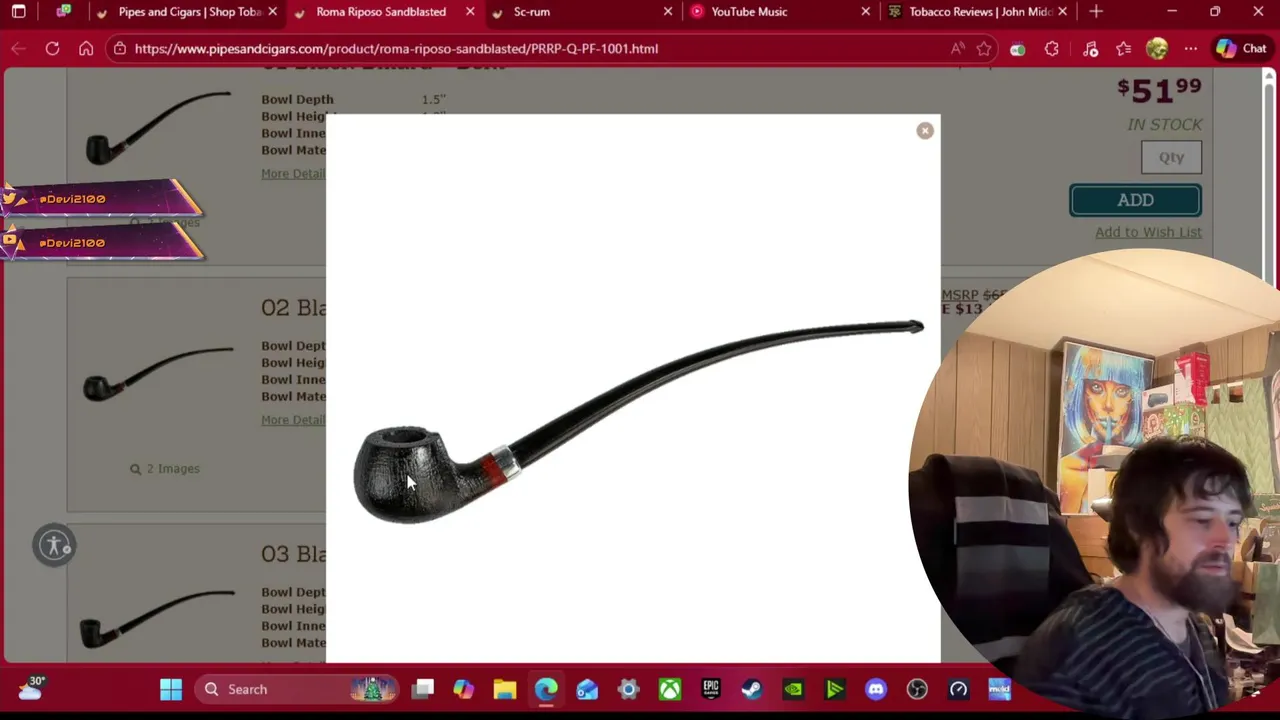Image resolution: width=1280 pixels, height=720 pixels.
Task: Open the 2 Images gallery link
Action: point(165,468)
